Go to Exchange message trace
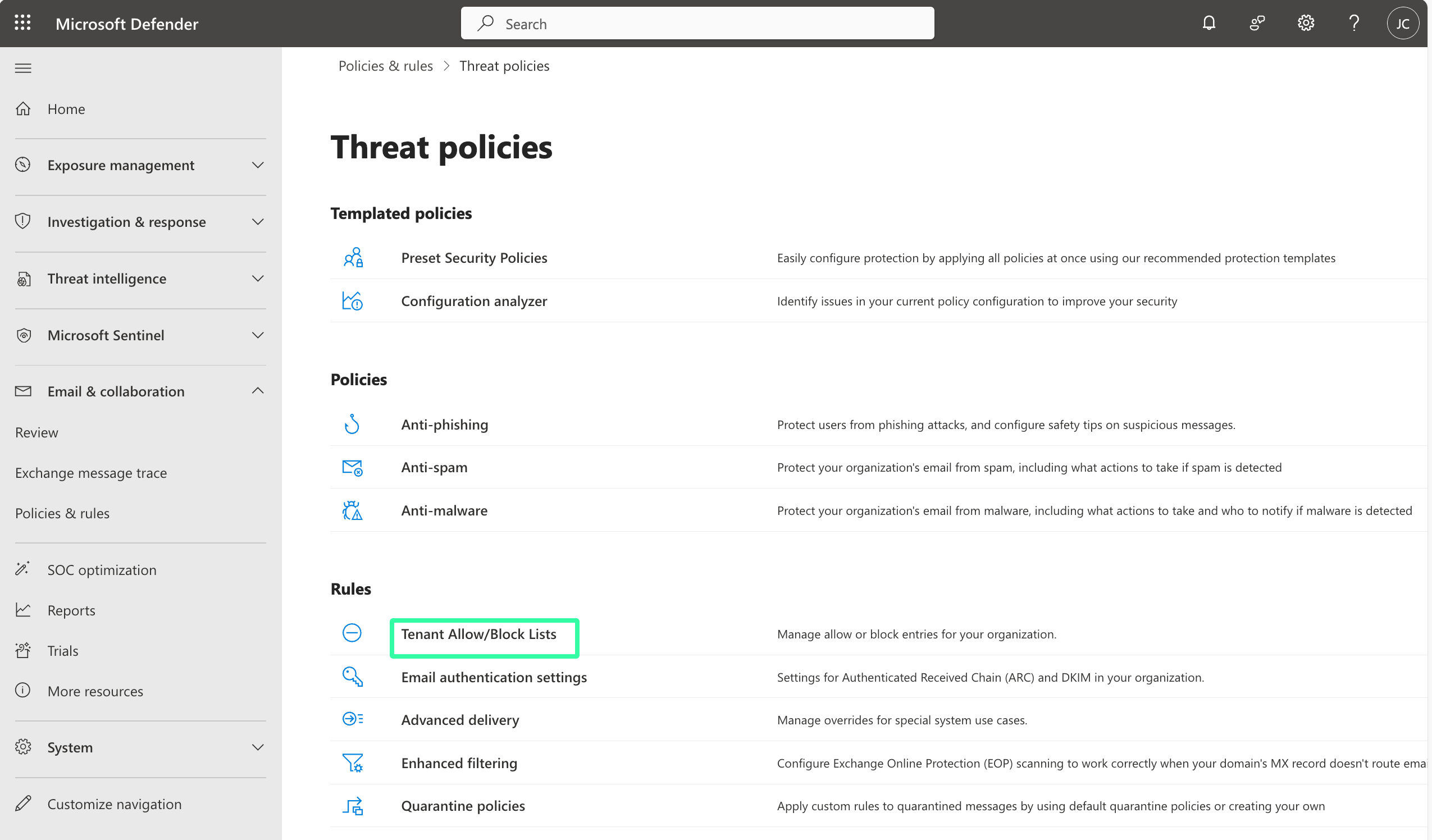Screen dimensions: 1432x840 tap(91, 473)
